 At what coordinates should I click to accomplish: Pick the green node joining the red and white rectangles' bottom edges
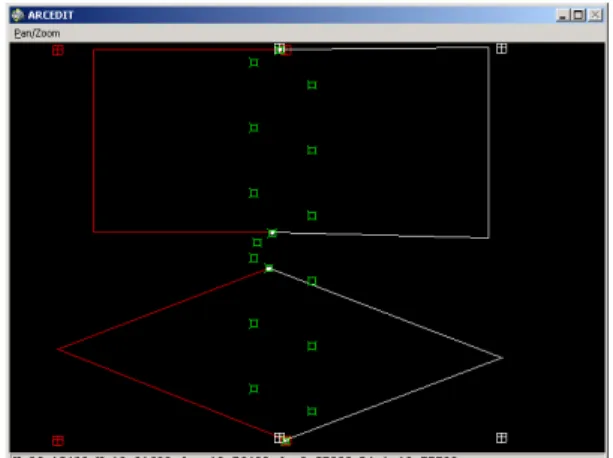point(272,233)
